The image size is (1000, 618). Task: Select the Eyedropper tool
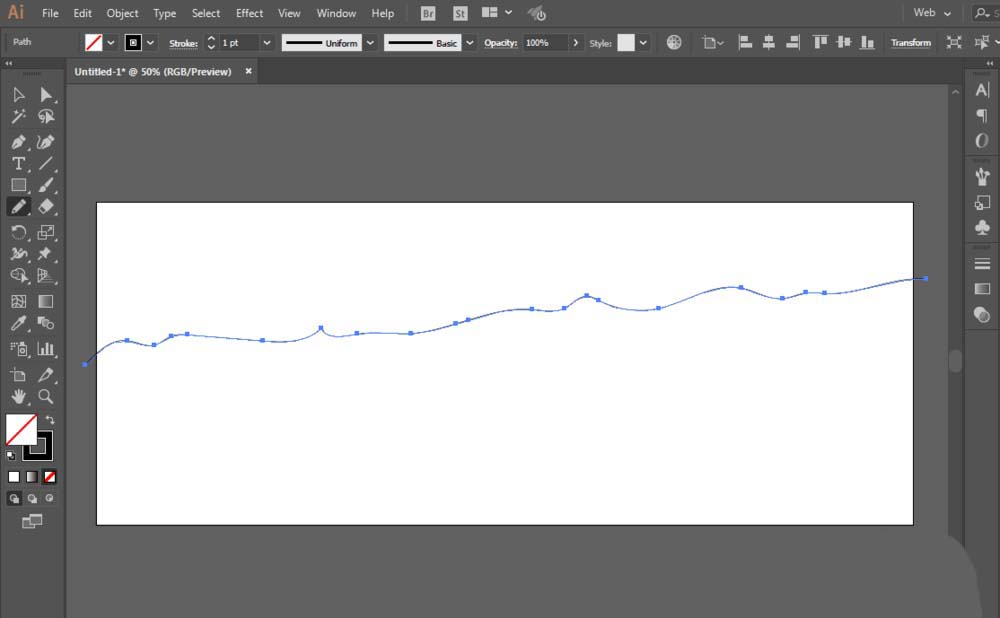tap(18, 323)
